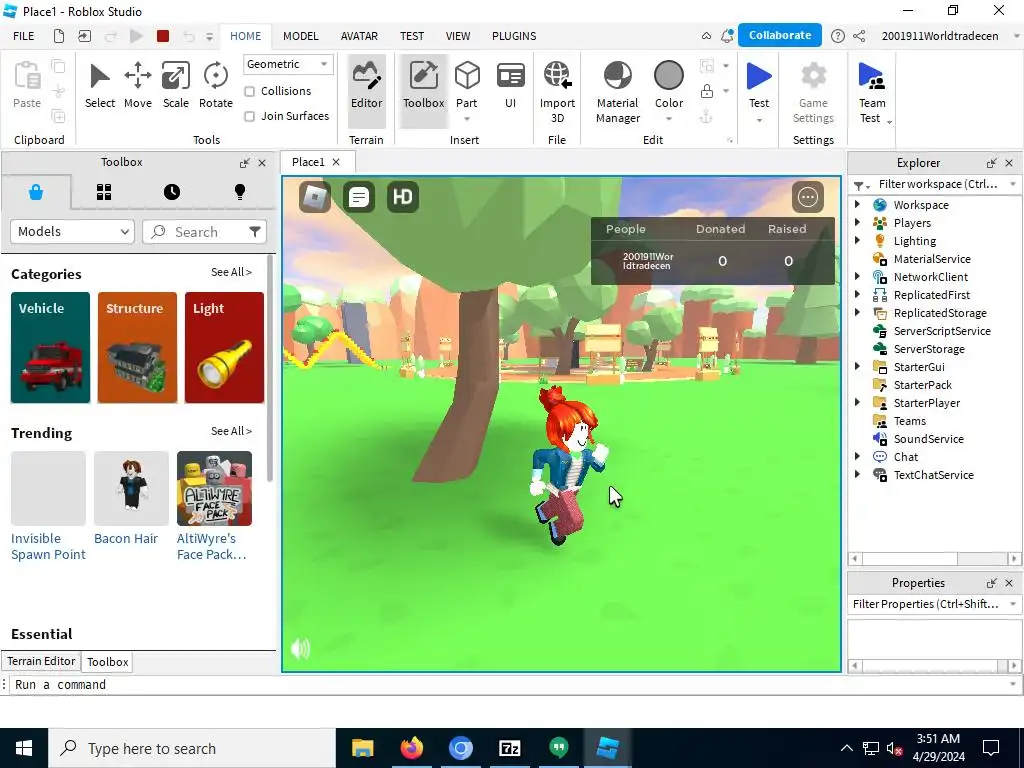Activate the Move tool
This screenshot has width=1024, height=768.
[x=138, y=85]
